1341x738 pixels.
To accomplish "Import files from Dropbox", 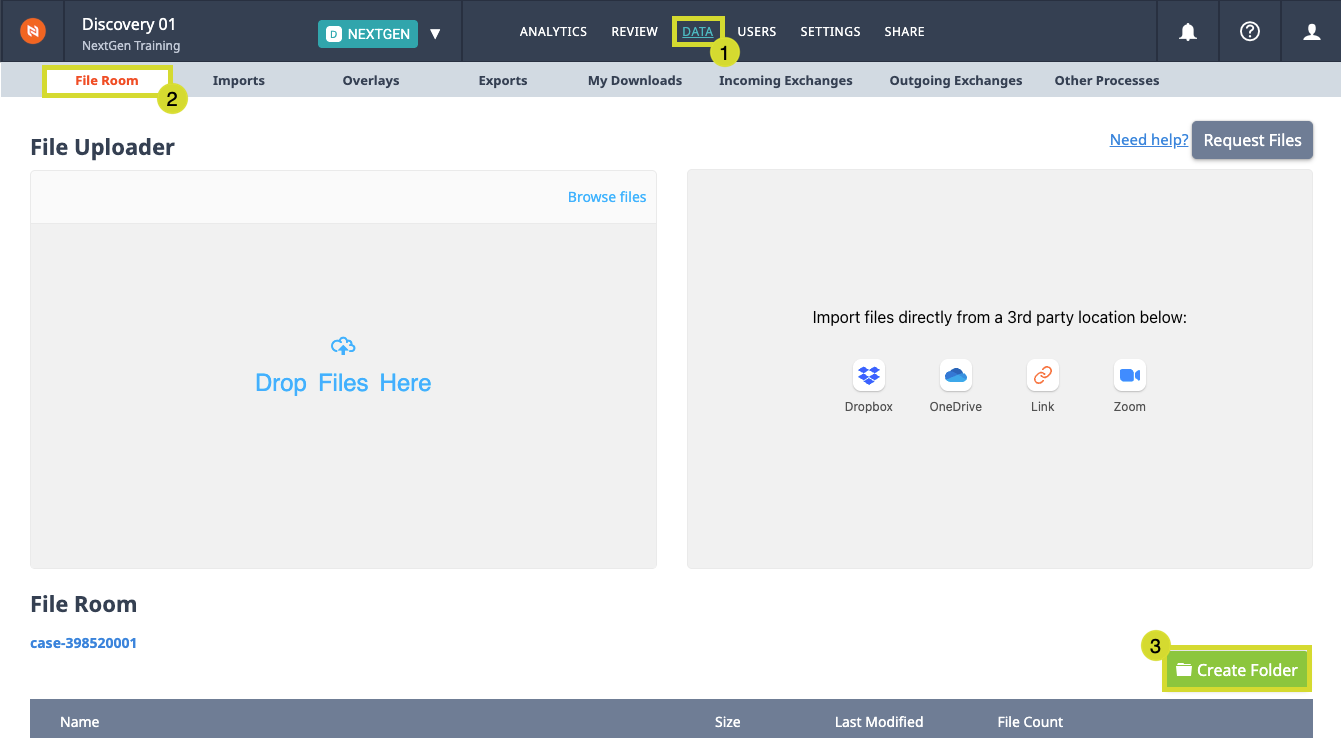I will tap(869, 375).
